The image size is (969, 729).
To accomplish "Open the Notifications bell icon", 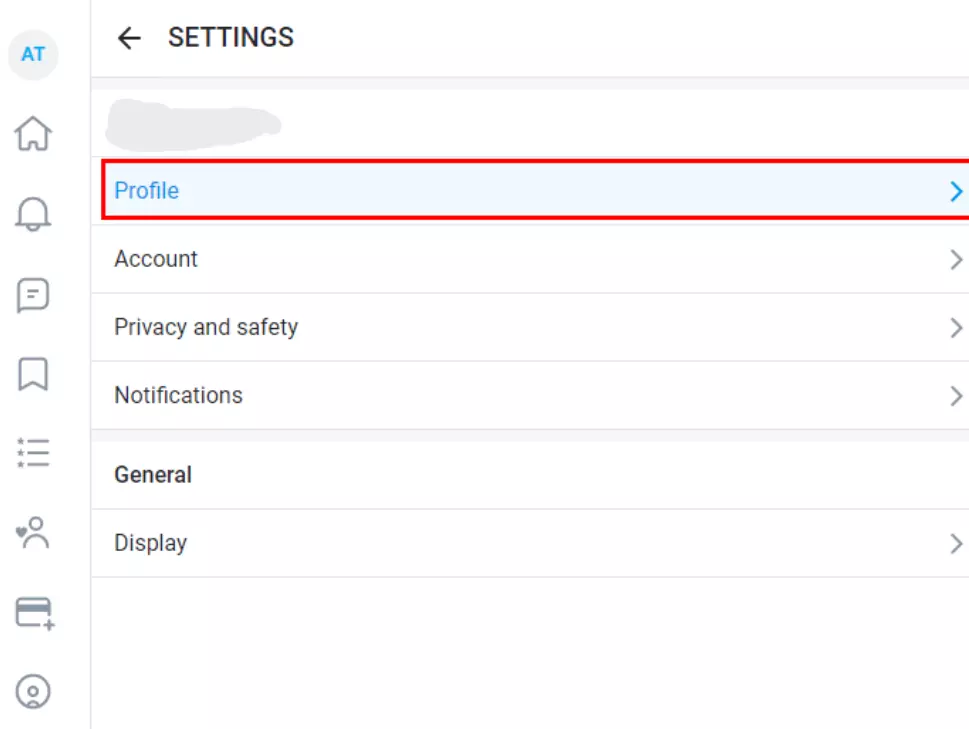I will pyautogui.click(x=33, y=214).
